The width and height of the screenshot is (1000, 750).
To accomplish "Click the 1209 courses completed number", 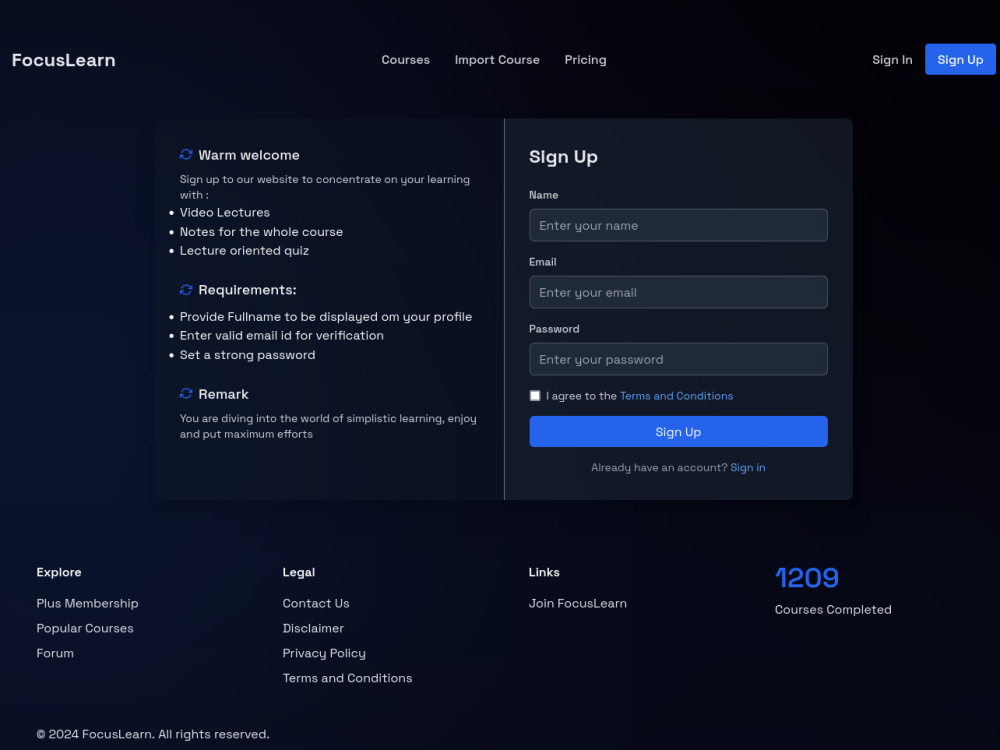I will pyautogui.click(x=806, y=578).
